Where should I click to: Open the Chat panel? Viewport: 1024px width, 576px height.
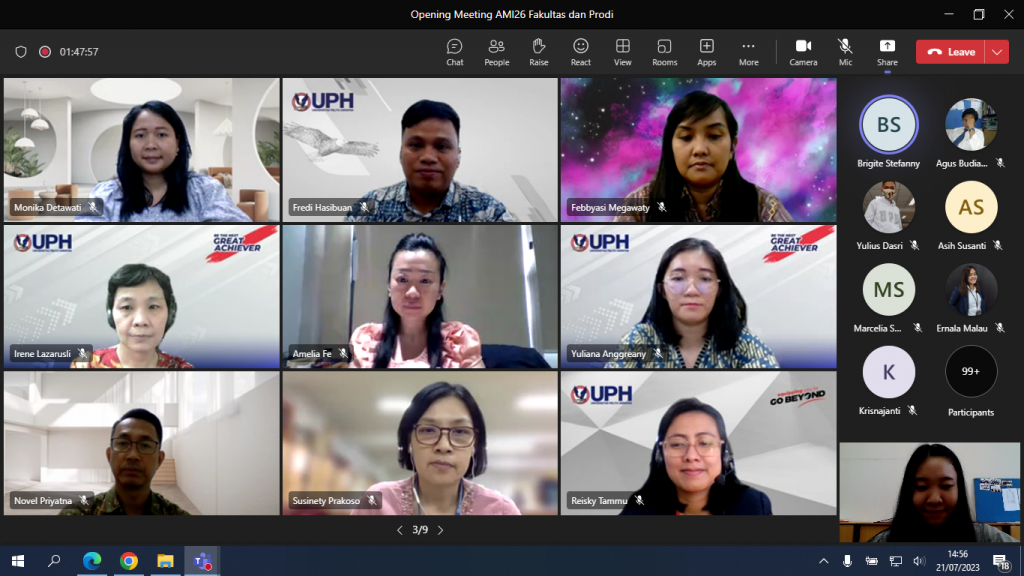coord(454,52)
